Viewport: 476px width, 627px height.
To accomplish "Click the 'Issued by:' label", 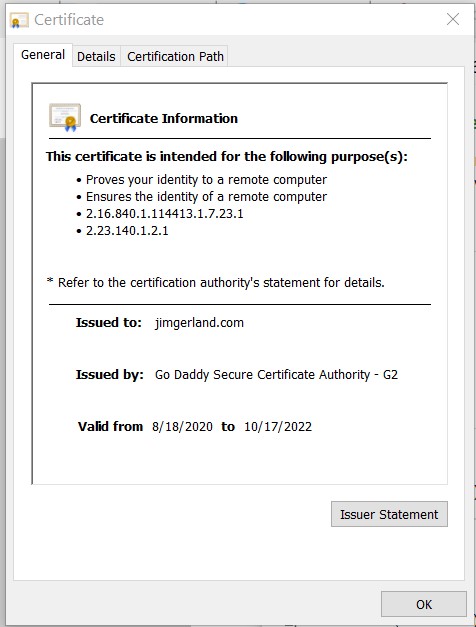I will 110,375.
